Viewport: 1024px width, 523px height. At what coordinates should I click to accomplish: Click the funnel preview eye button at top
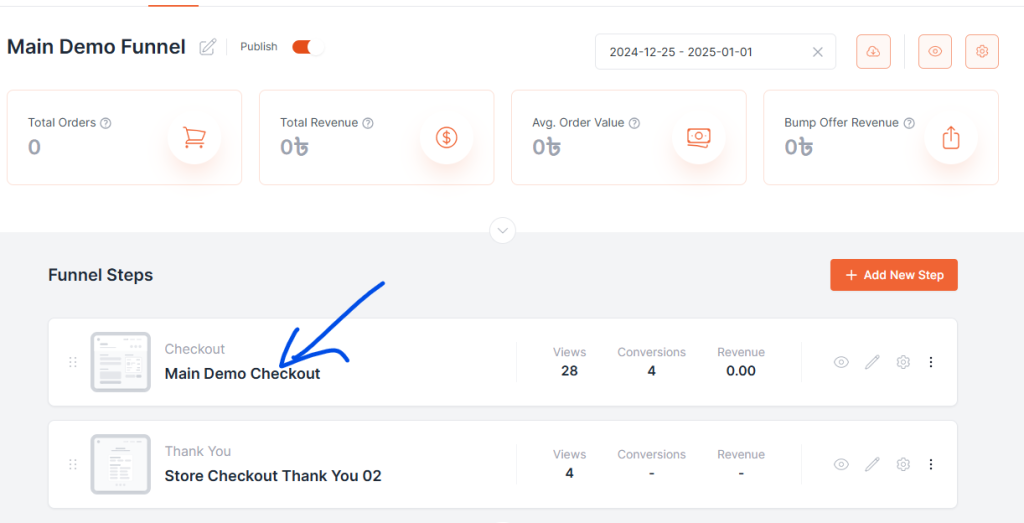[x=935, y=52]
